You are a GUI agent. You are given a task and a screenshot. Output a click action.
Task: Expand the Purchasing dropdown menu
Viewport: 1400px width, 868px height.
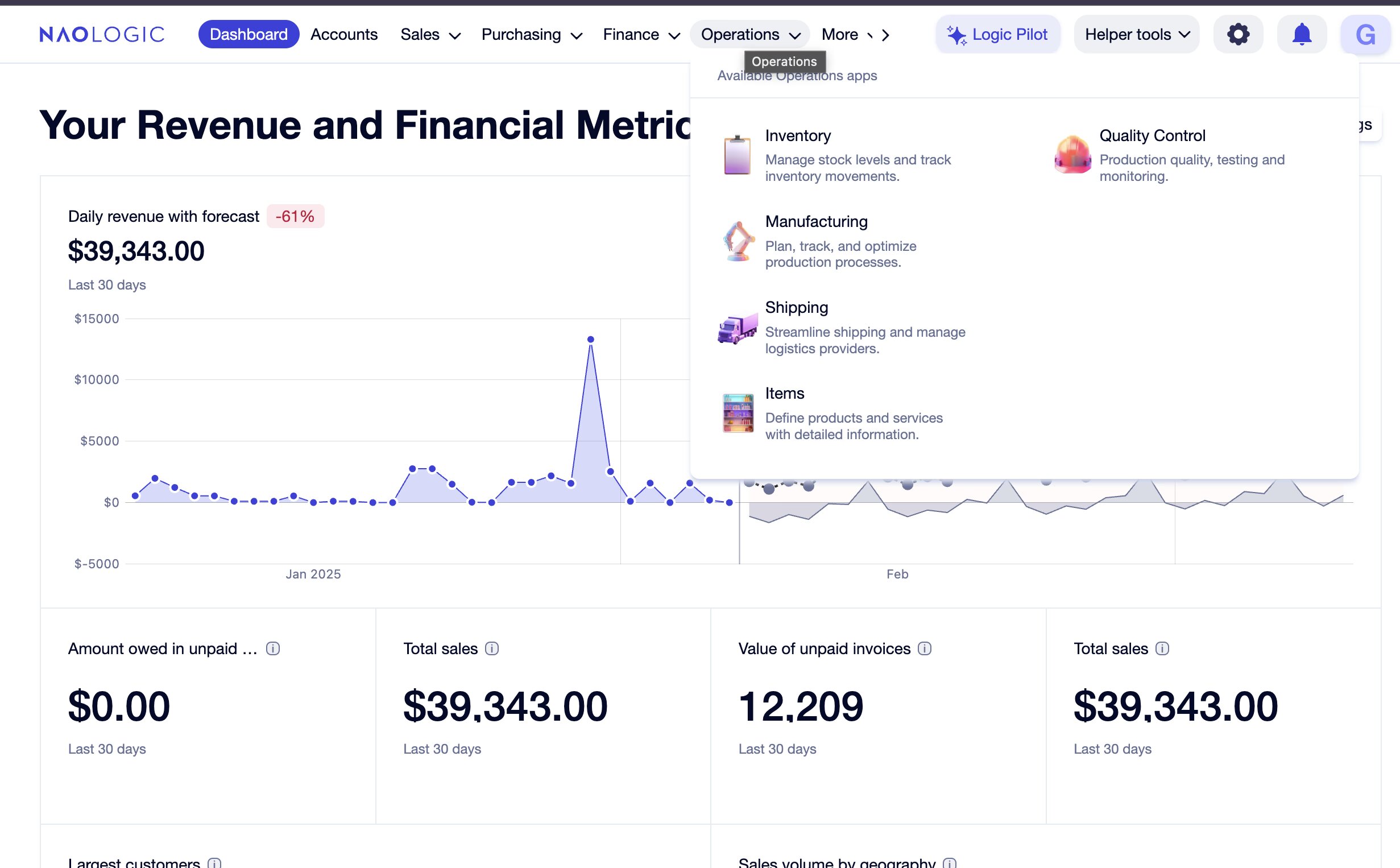coord(531,35)
